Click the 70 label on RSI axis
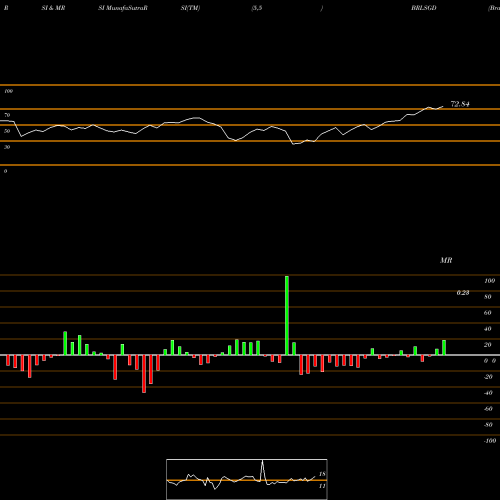 (x=7, y=115)
